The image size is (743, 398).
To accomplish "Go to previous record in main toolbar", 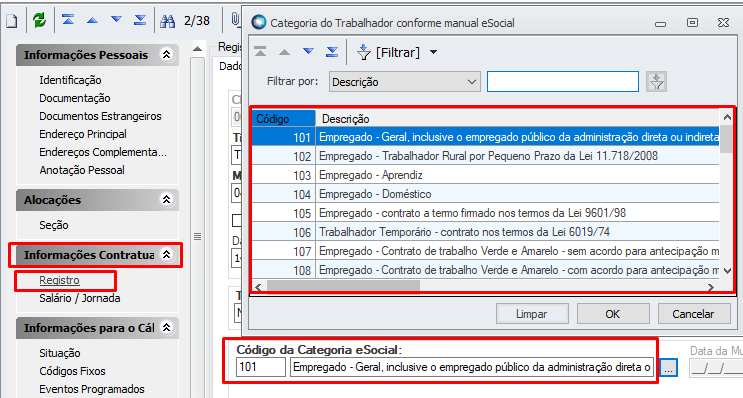I will (92, 20).
